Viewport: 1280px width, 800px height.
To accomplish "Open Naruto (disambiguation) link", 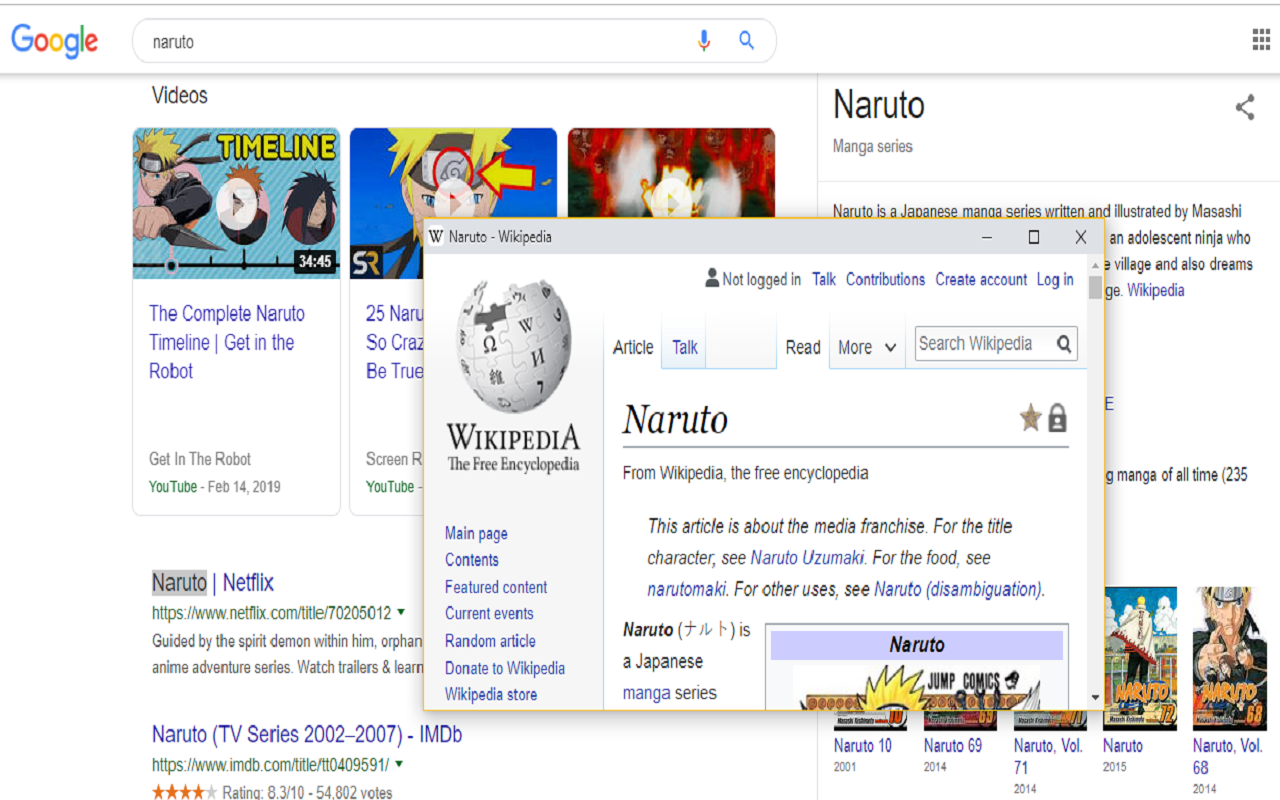I will click(x=957, y=589).
